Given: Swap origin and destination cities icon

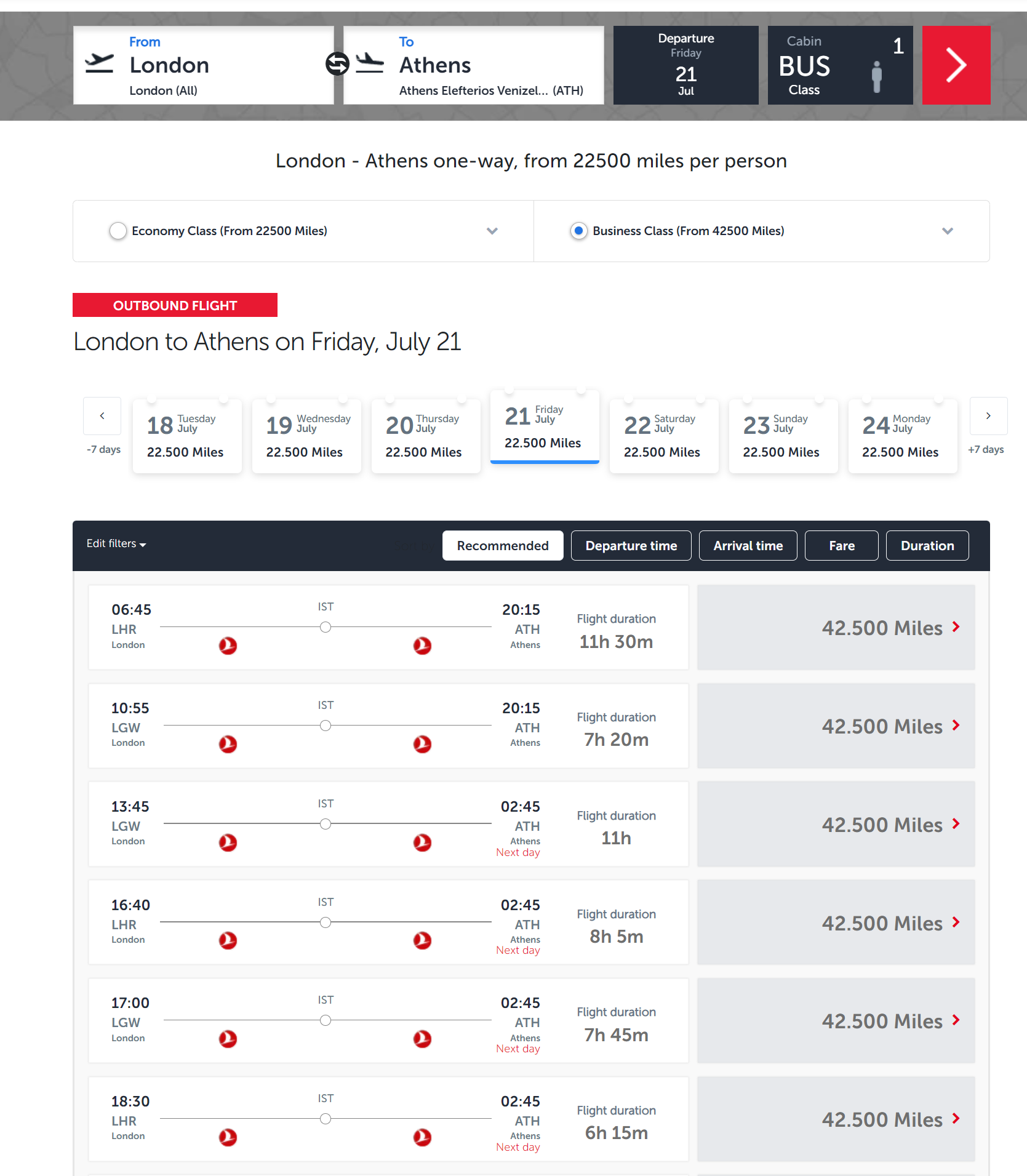Looking at the screenshot, I should tap(337, 64).
